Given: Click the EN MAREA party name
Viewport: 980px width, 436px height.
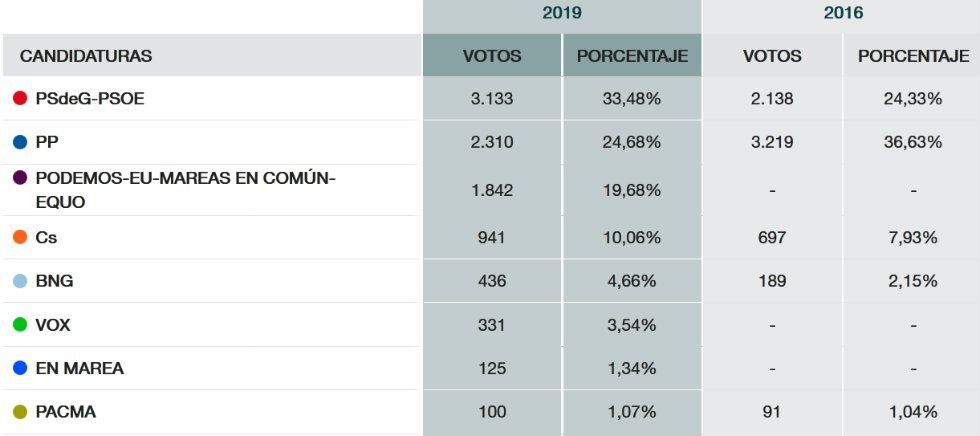Looking at the screenshot, I should pyautogui.click(x=80, y=368).
